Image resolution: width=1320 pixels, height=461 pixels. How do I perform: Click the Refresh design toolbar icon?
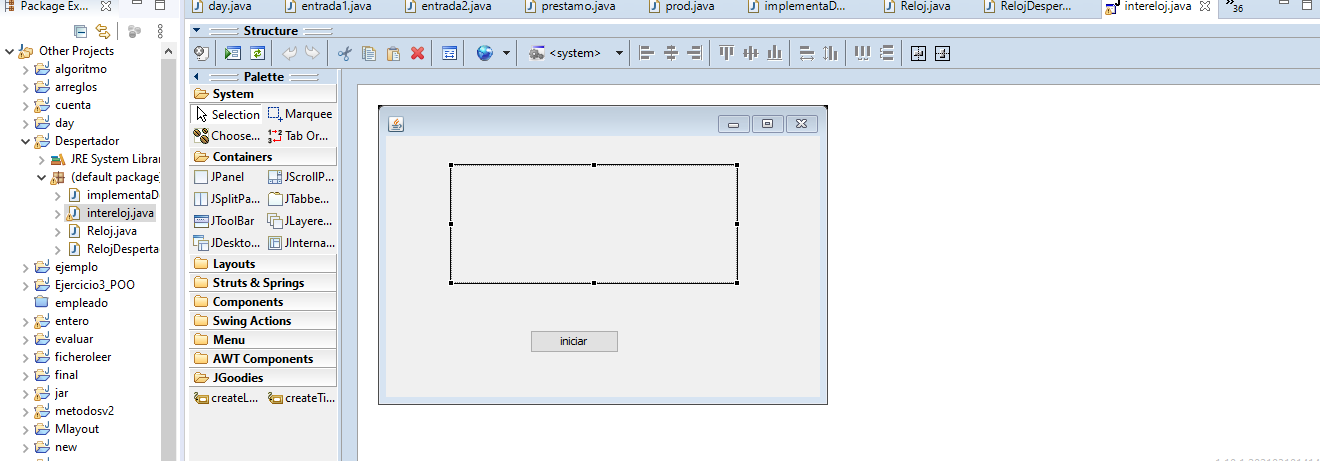(x=257, y=53)
